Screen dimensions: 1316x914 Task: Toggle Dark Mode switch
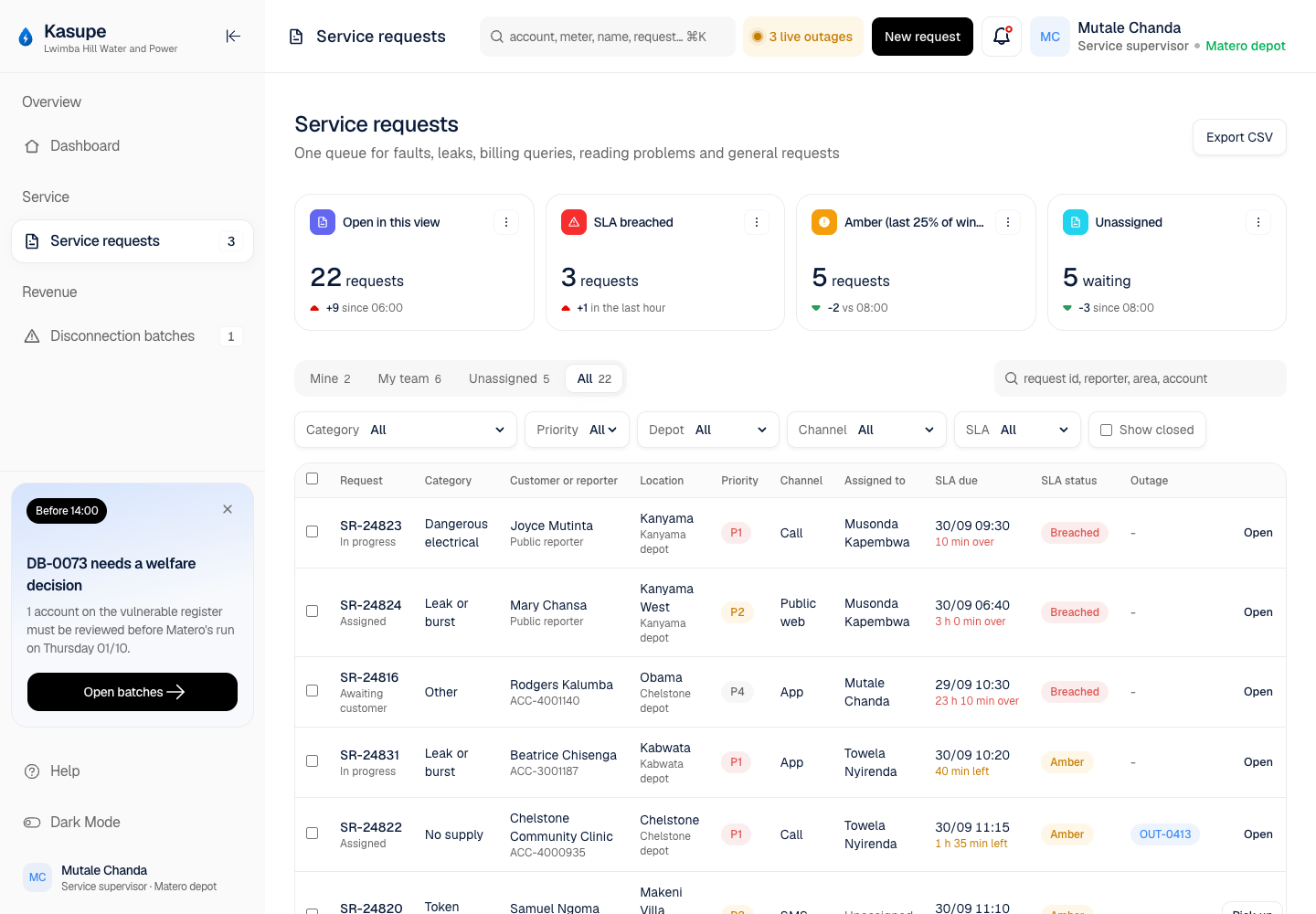[32, 823]
